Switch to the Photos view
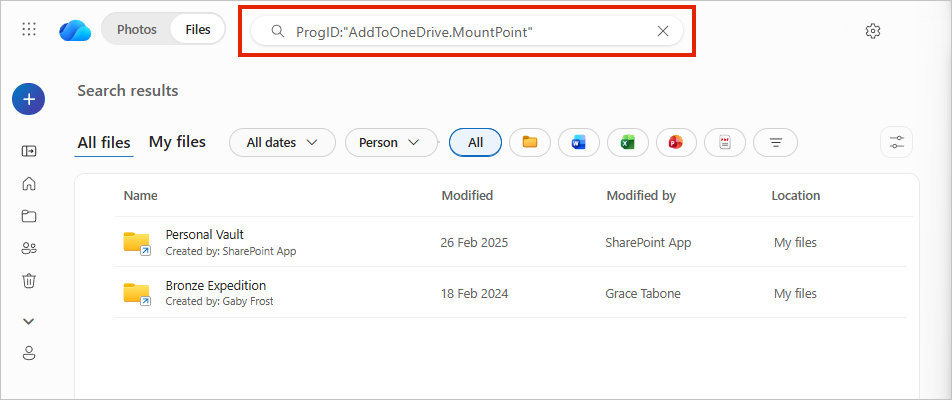This screenshot has width=952, height=400. pyautogui.click(x=137, y=29)
